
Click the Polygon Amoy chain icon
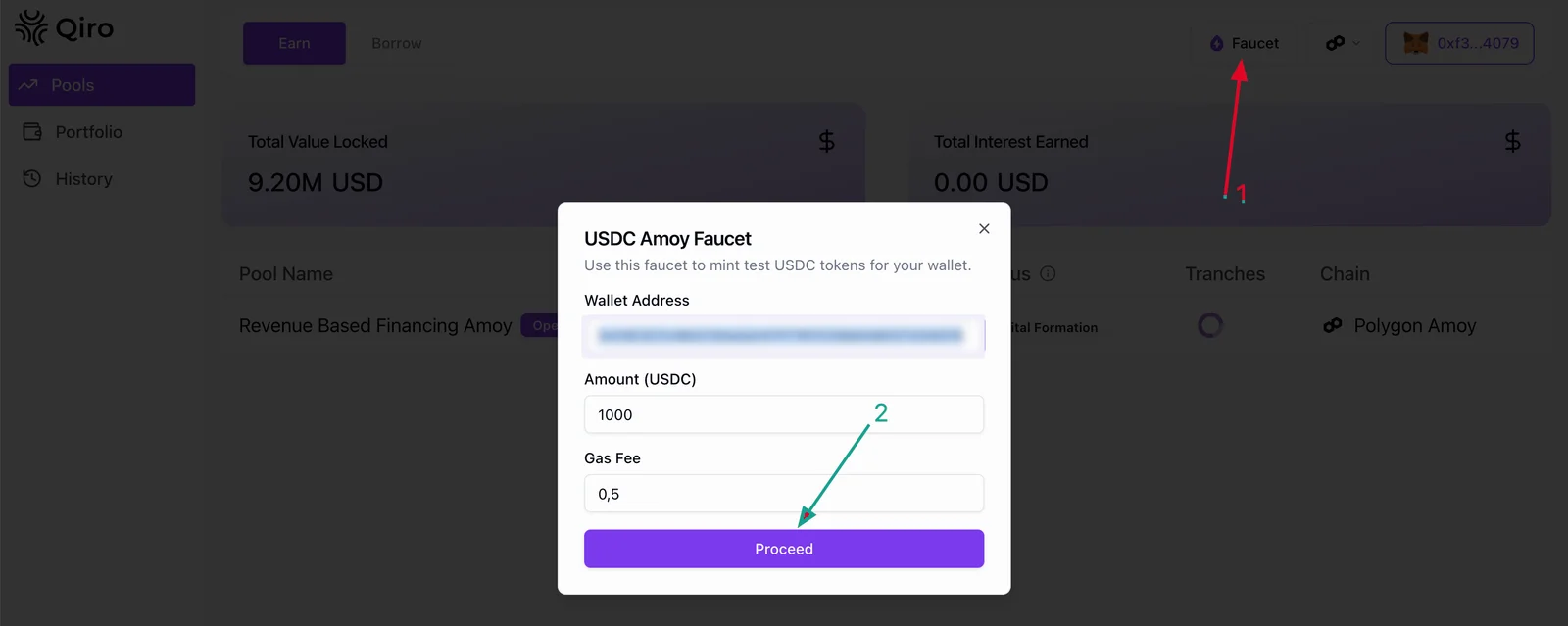click(1333, 325)
